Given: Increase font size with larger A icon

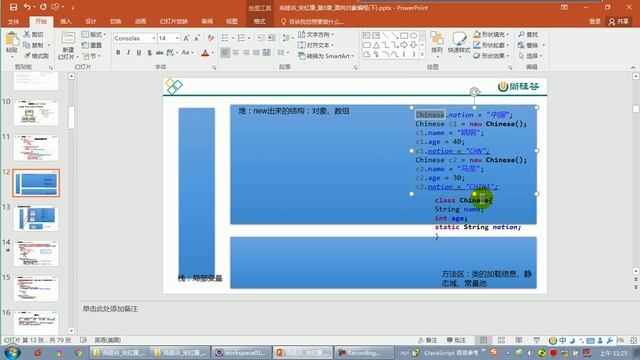Looking at the screenshot, I should (186, 38).
